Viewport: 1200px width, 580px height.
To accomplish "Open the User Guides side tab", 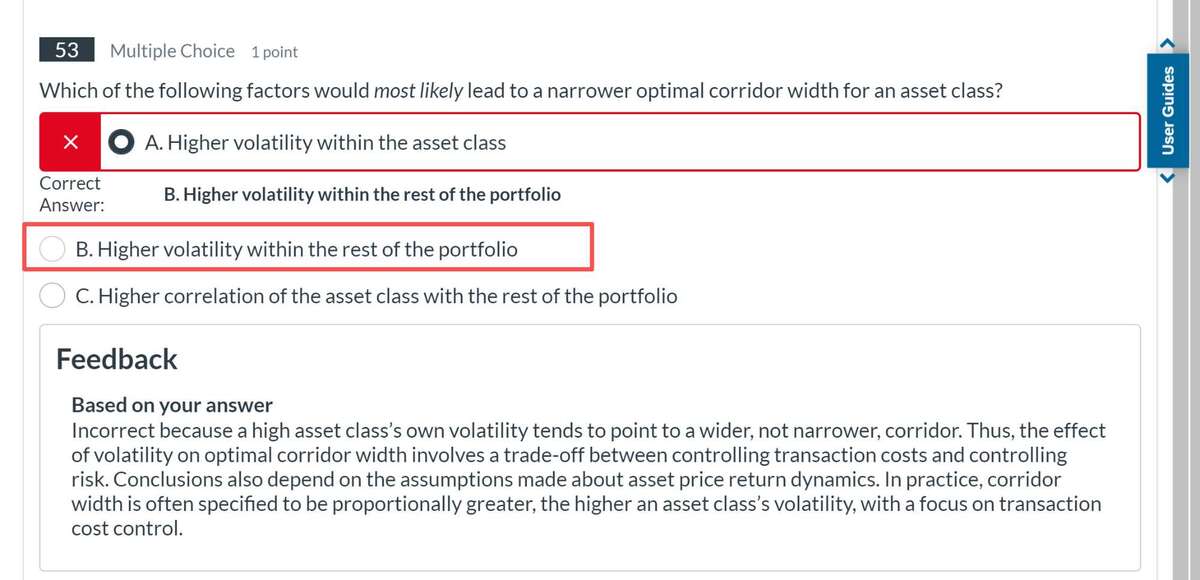I will point(1165,110).
